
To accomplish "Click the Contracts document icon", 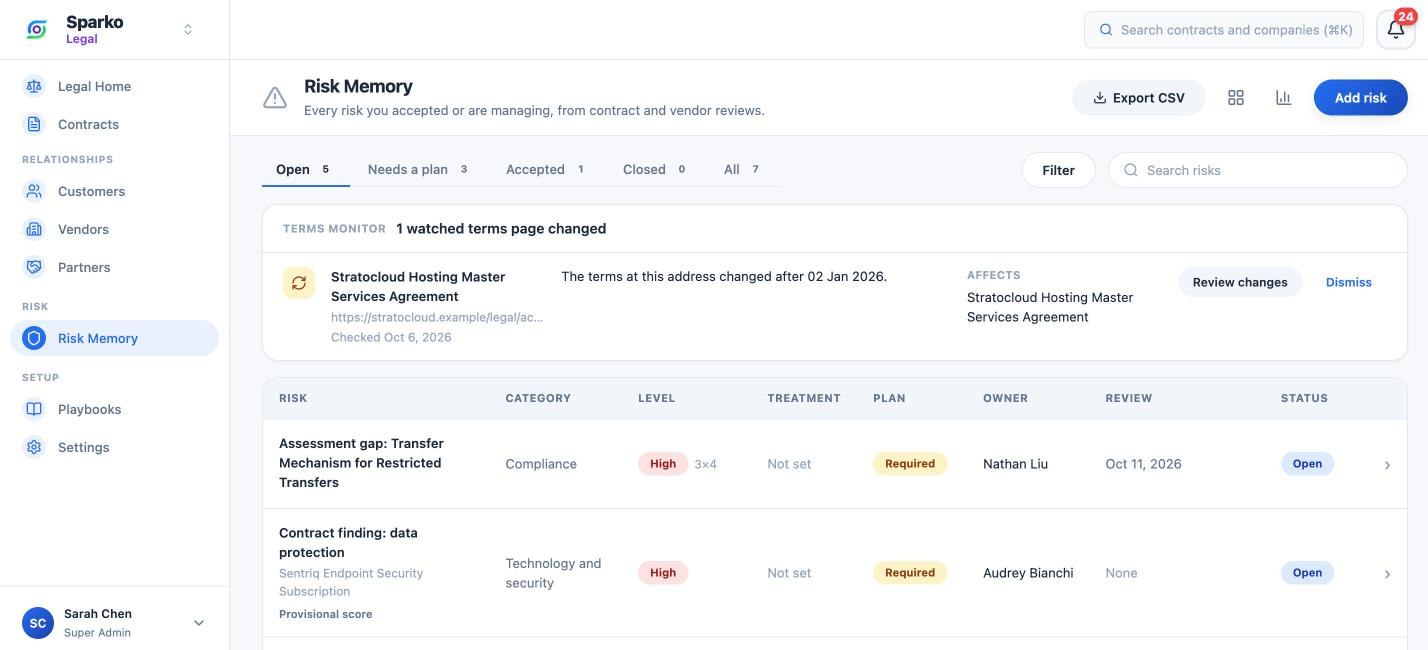I will click(x=34, y=124).
